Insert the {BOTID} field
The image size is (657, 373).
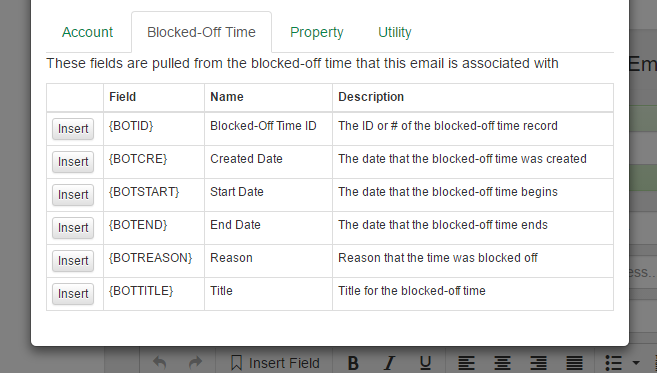pos(73,129)
